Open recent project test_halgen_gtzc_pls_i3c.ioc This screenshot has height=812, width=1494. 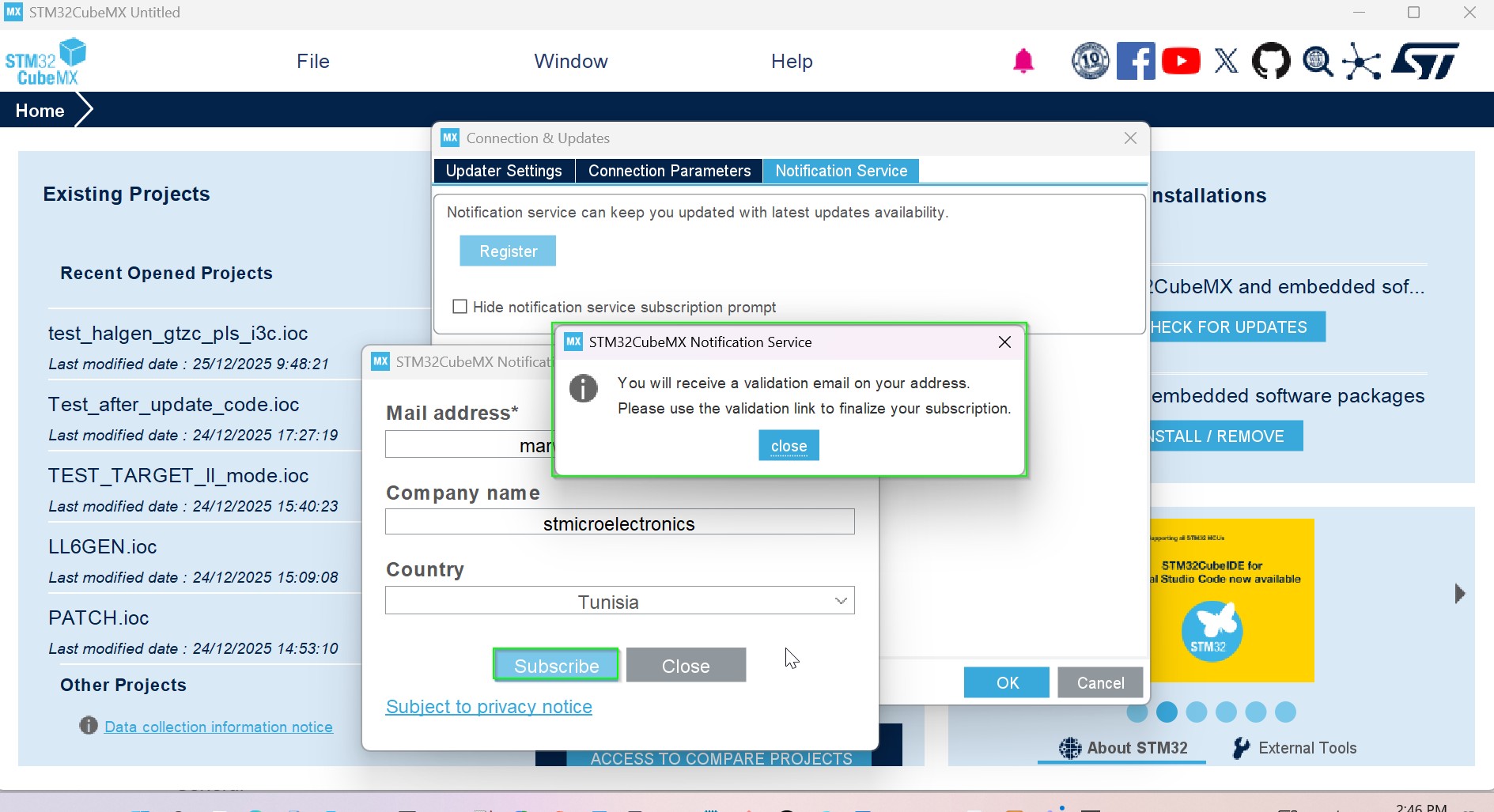[178, 333]
